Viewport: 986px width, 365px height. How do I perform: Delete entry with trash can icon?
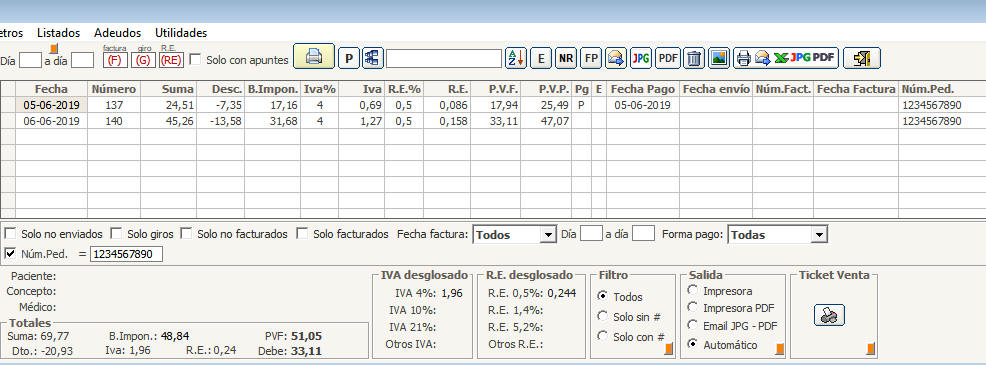[694, 59]
